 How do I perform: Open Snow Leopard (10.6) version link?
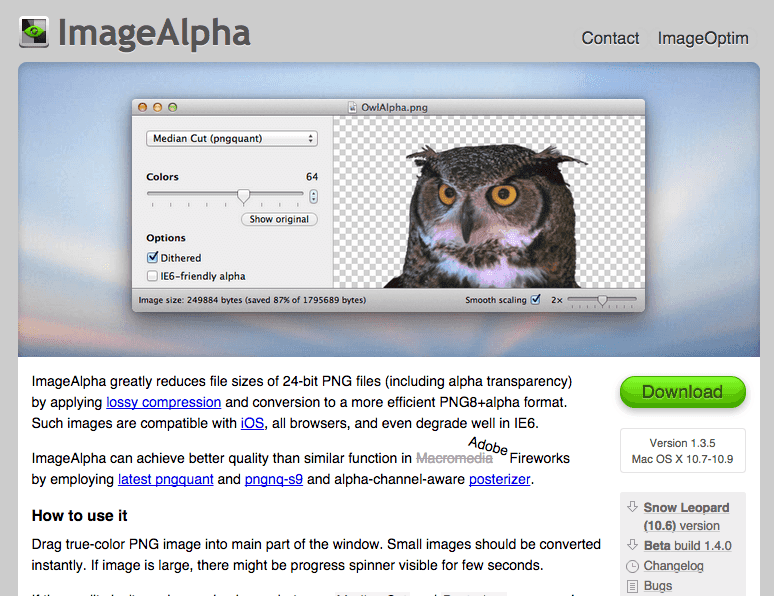tap(686, 517)
